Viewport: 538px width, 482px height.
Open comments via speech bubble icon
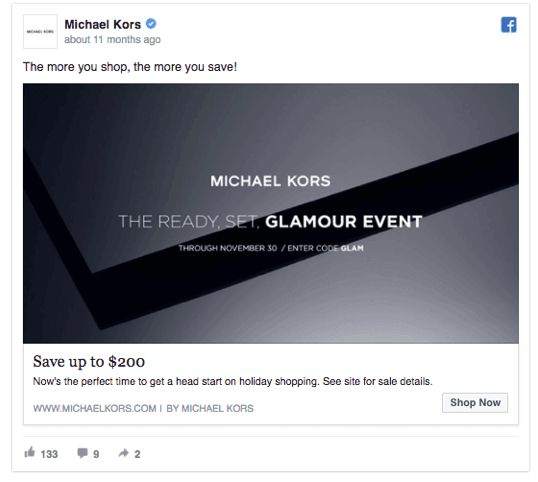(82, 453)
